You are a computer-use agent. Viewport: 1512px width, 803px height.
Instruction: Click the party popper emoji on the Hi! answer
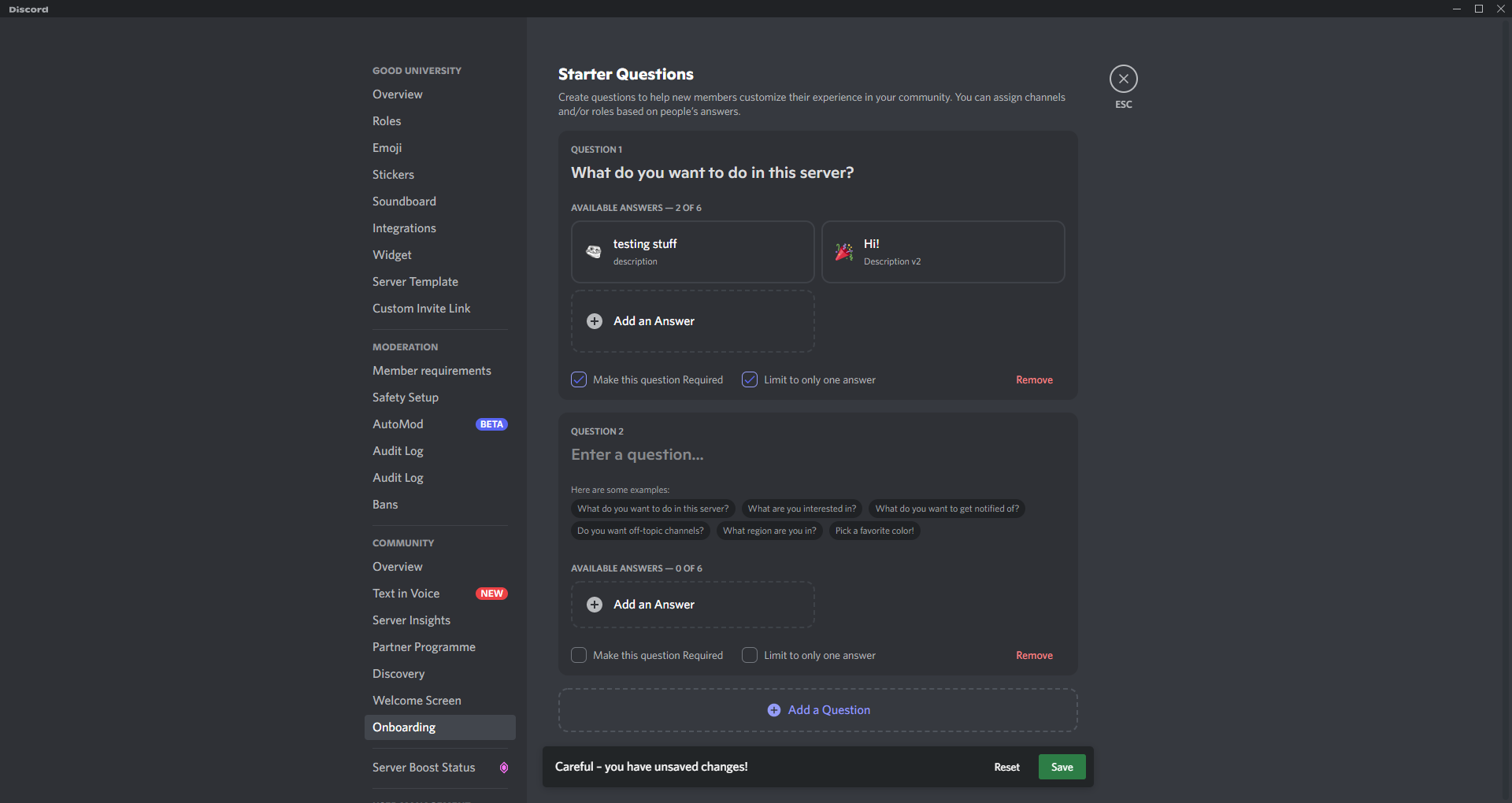pyautogui.click(x=843, y=252)
